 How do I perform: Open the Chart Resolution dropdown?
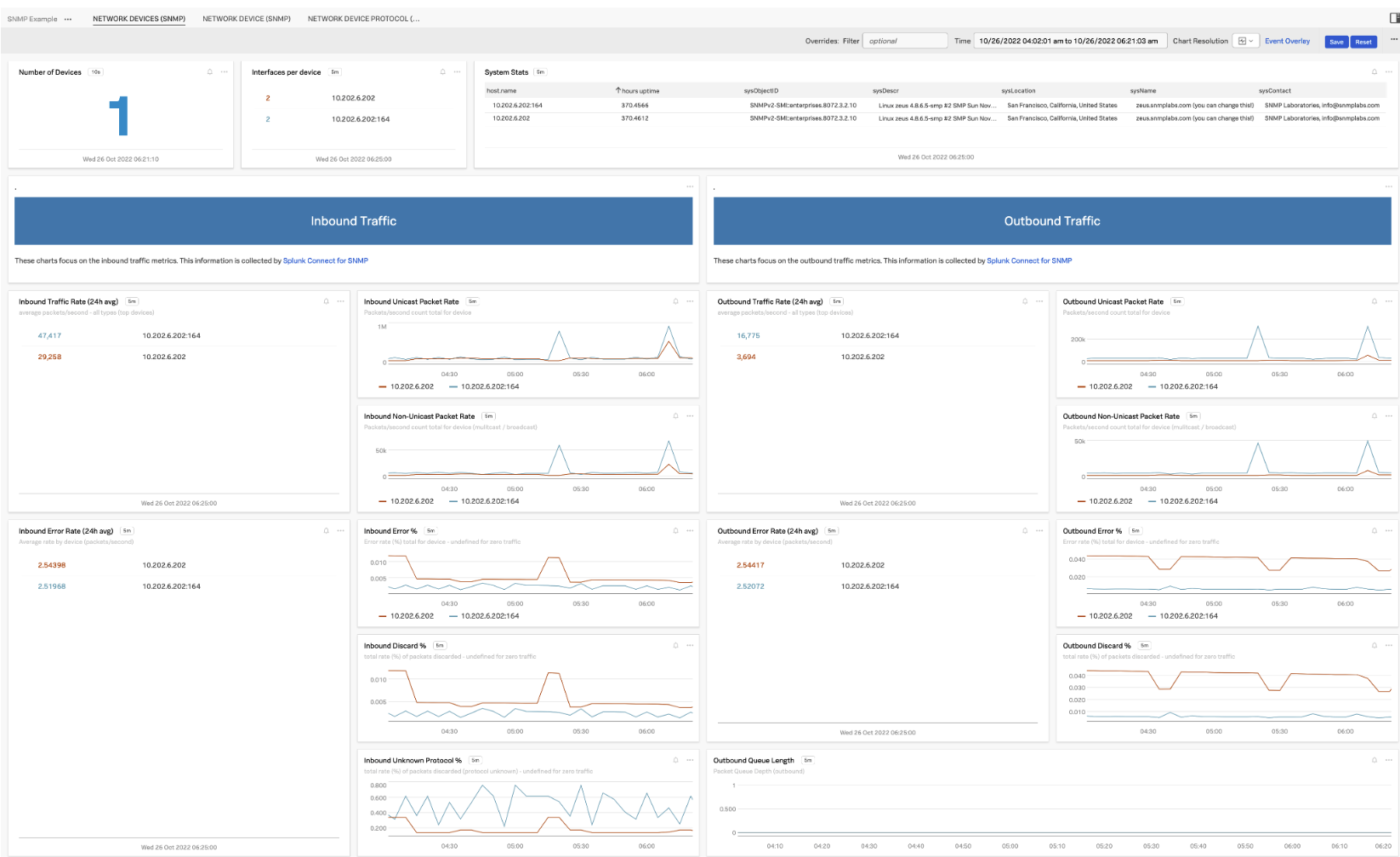point(1245,40)
